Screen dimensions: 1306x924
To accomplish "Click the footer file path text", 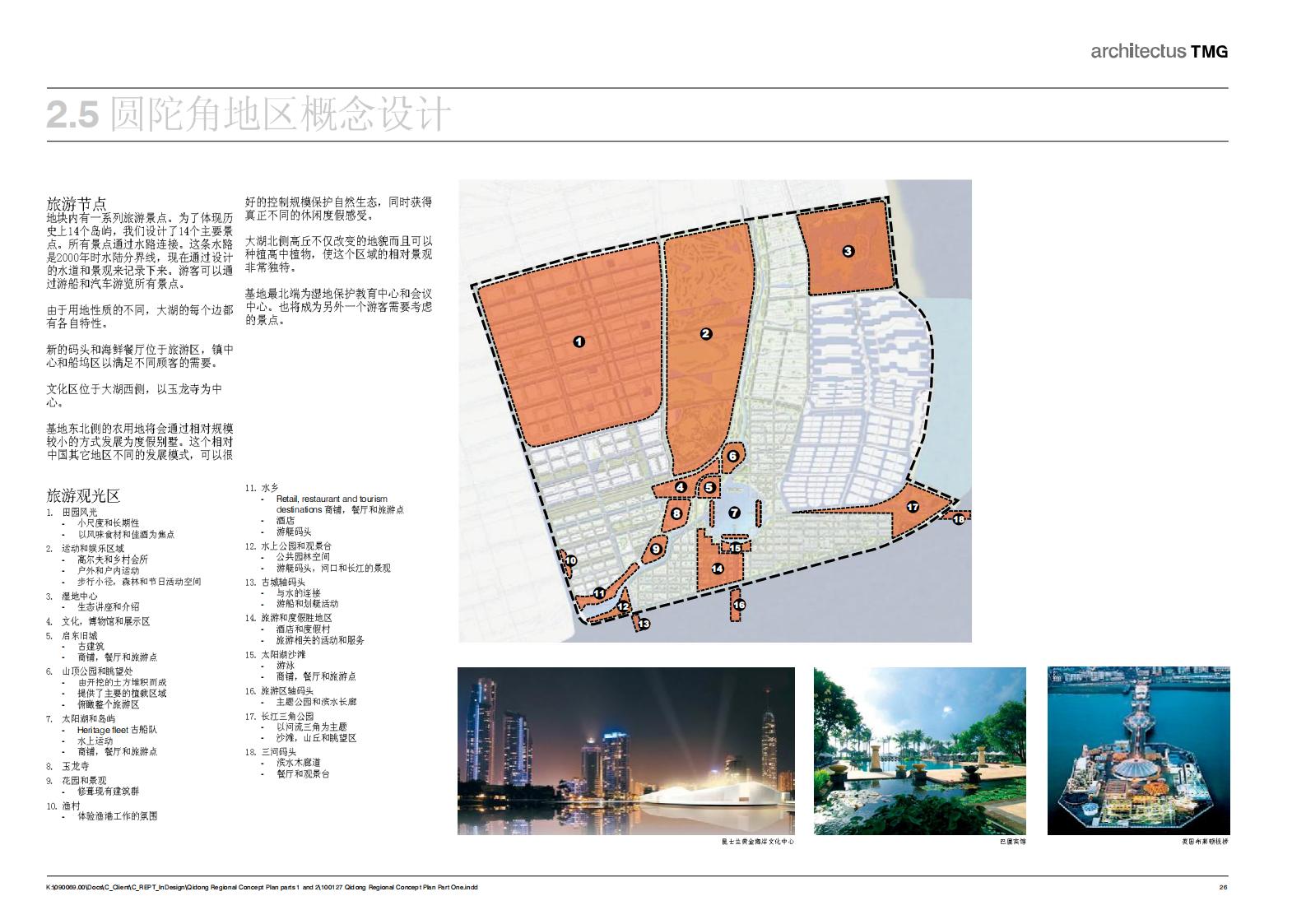I will 262,887.
